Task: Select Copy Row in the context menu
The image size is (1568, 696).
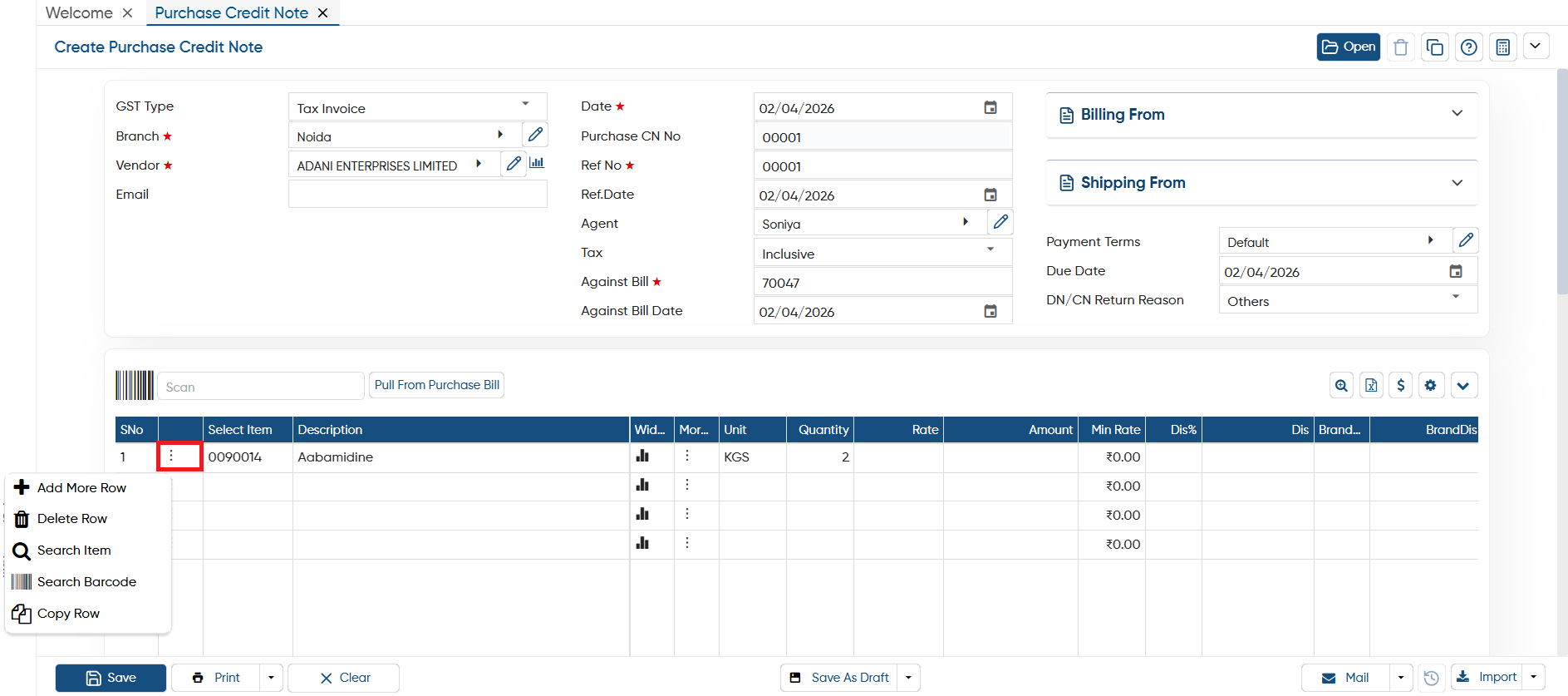Action: click(x=68, y=614)
